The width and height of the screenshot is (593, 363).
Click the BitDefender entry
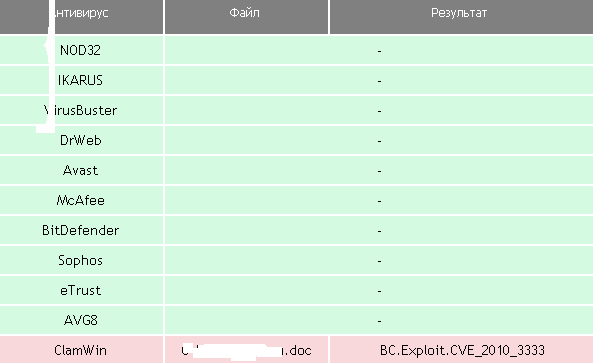(80, 230)
